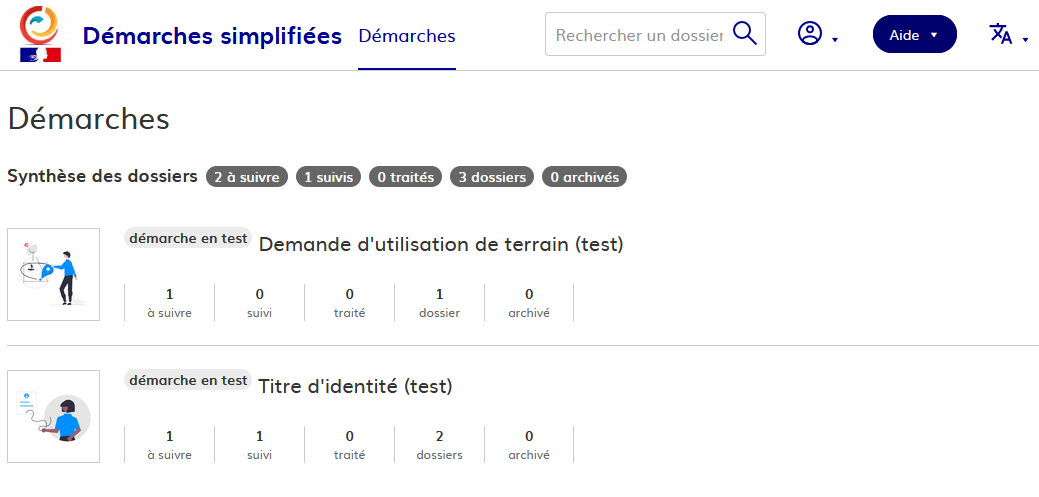Click the dropdown arrow beside the language icon

pyautogui.click(x=1025, y=40)
